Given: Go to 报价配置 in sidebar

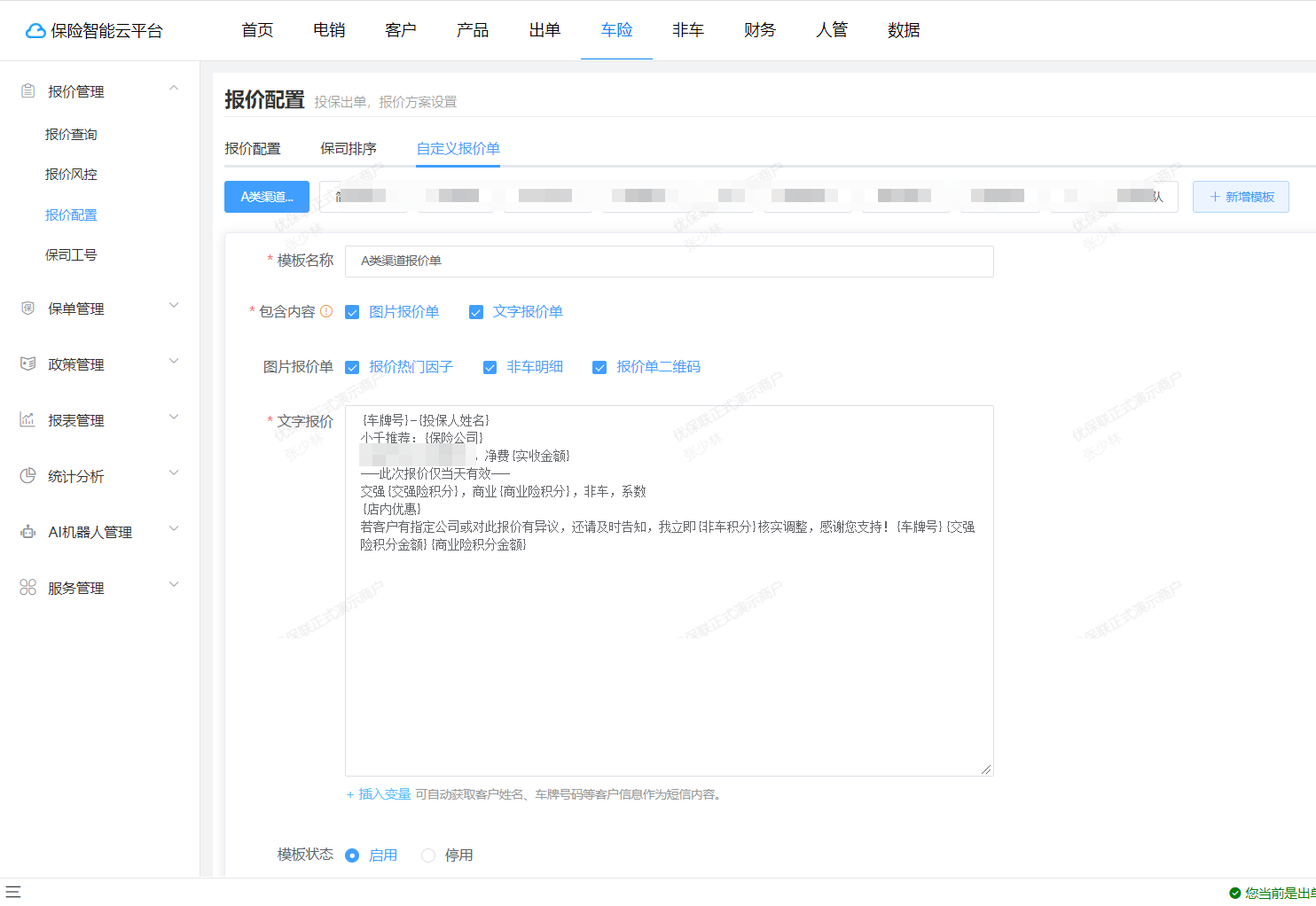Looking at the screenshot, I should click(71, 215).
